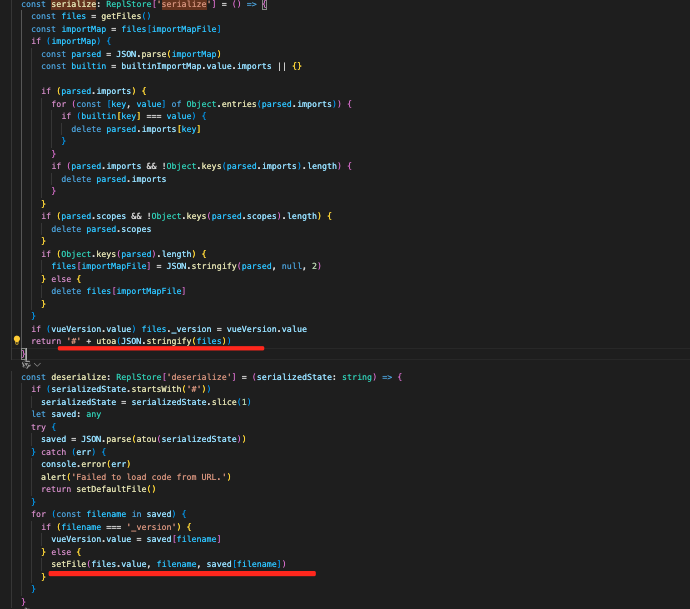The width and height of the screenshot is (690, 609).
Task: Click 'files._version' assignment target
Action: point(176,329)
